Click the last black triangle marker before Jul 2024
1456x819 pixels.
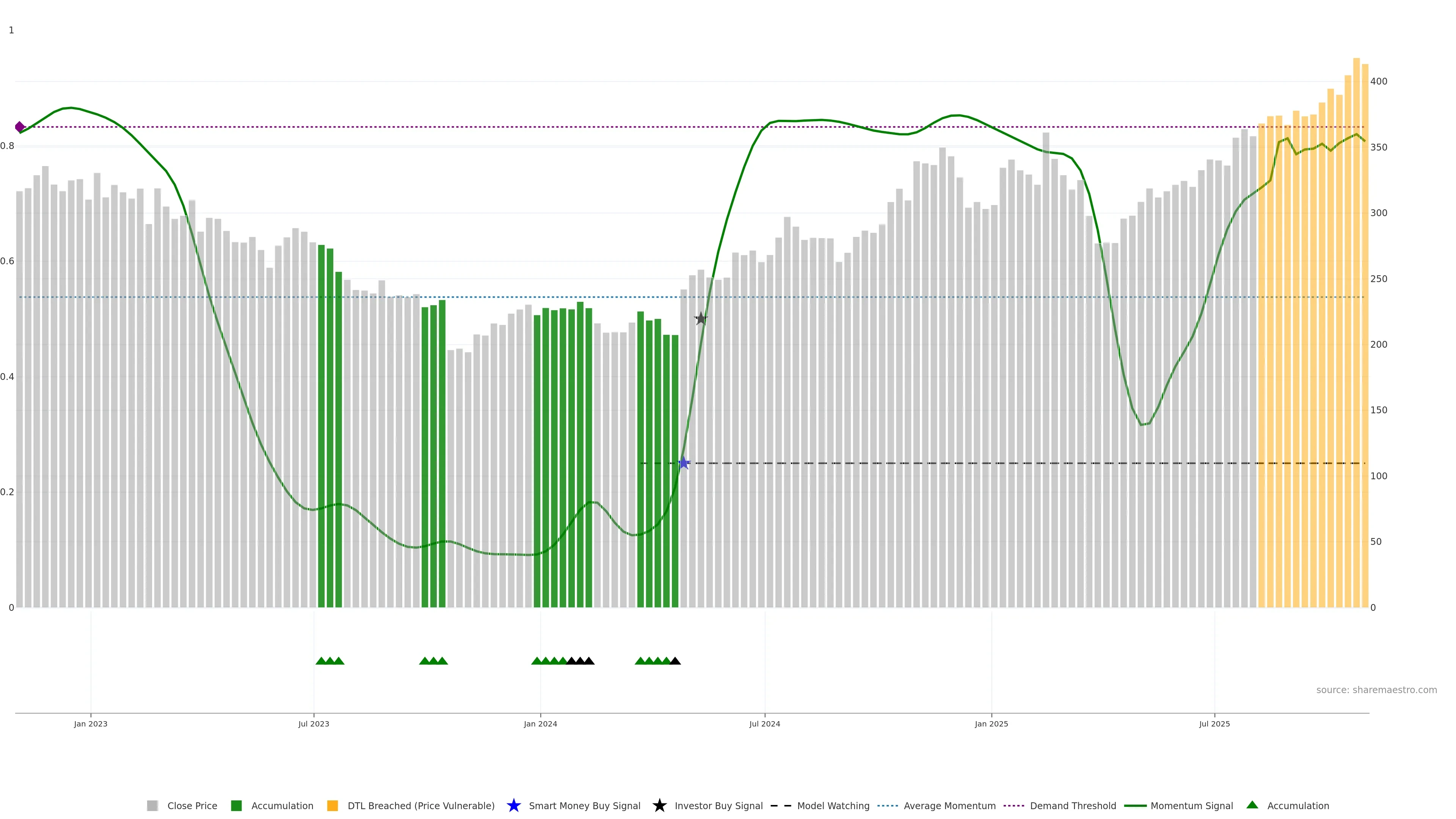(x=675, y=661)
